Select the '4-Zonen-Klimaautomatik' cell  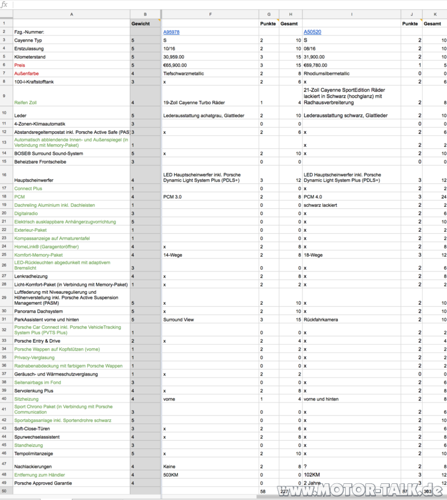coord(71,124)
